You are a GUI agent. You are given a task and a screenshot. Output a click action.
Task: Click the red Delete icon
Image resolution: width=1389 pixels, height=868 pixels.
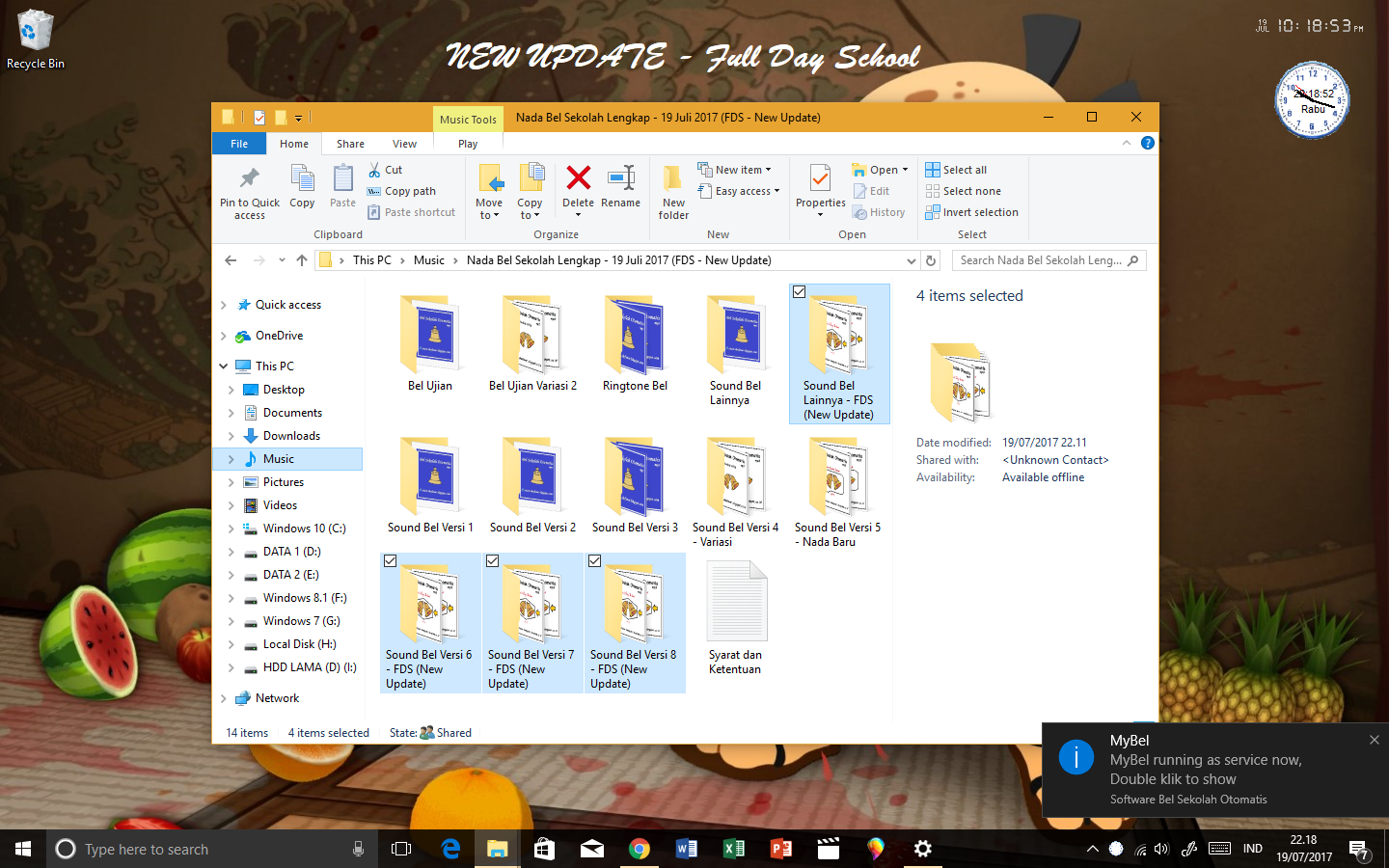[578, 177]
